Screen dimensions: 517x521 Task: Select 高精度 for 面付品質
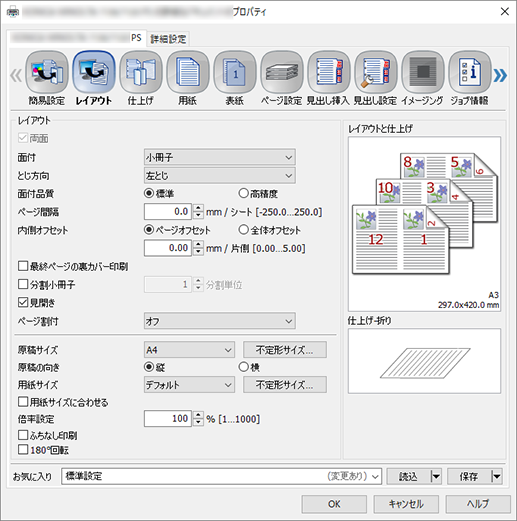pos(258,193)
